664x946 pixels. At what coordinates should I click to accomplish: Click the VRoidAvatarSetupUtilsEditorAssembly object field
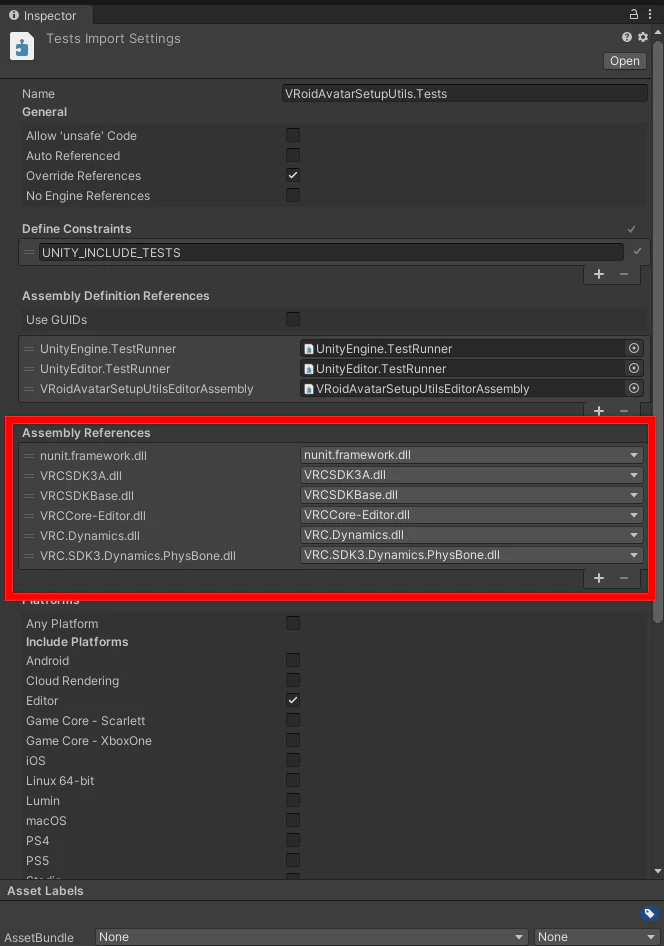point(464,388)
